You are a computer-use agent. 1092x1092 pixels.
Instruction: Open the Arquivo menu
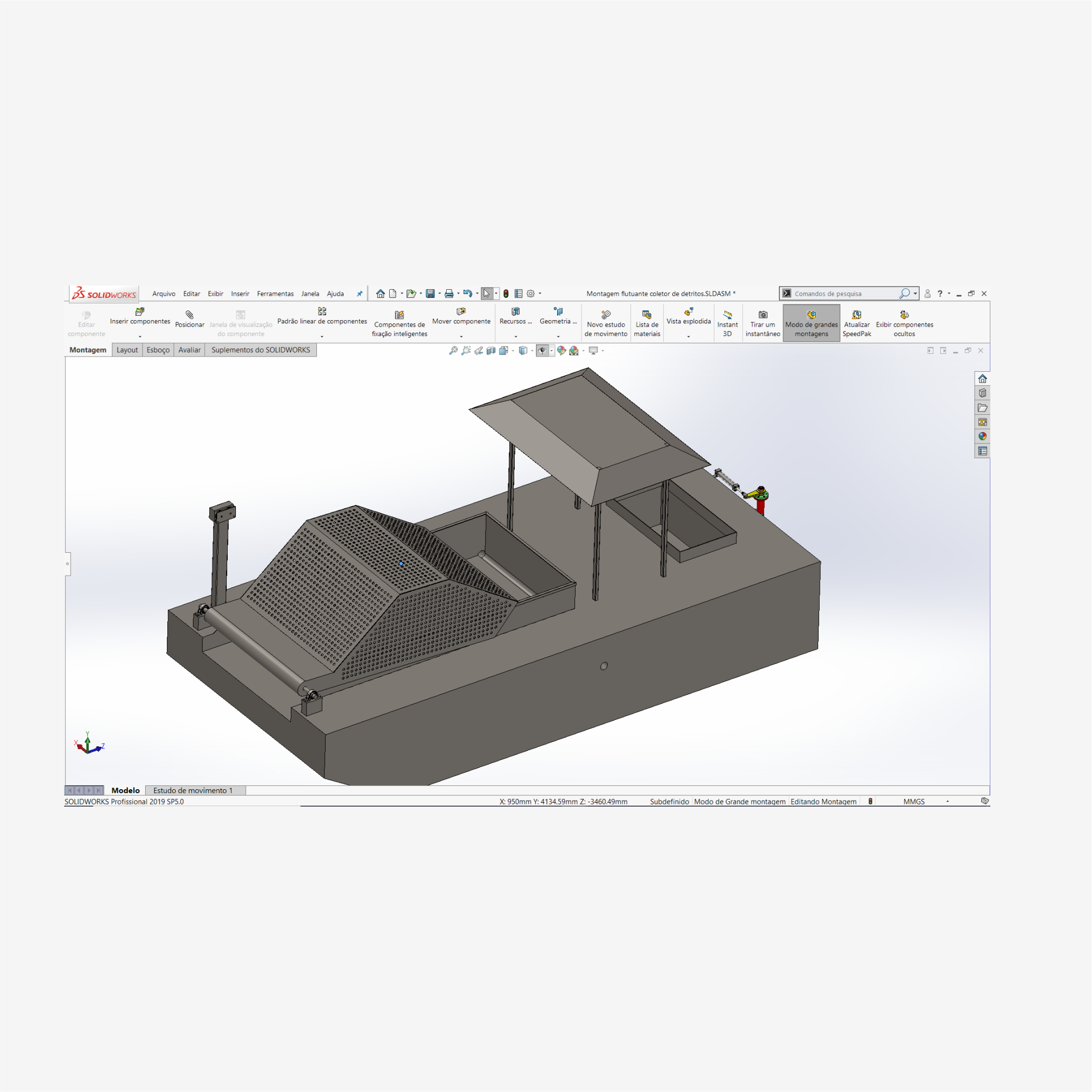click(x=164, y=294)
